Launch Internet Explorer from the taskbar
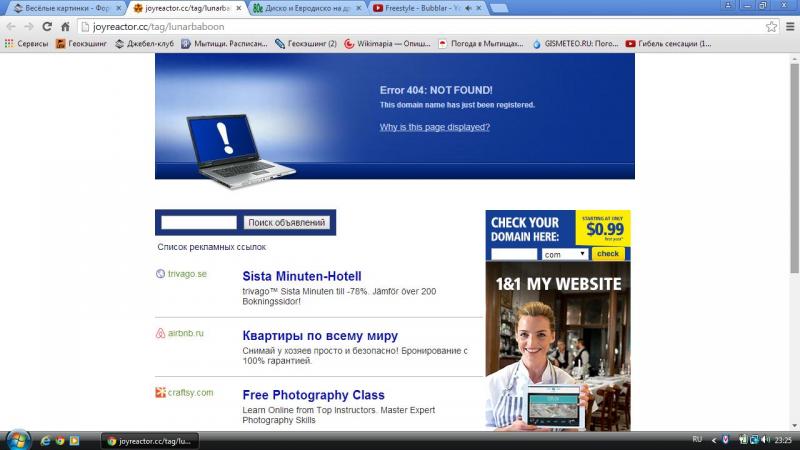The height and width of the screenshot is (450, 800). 45,441
